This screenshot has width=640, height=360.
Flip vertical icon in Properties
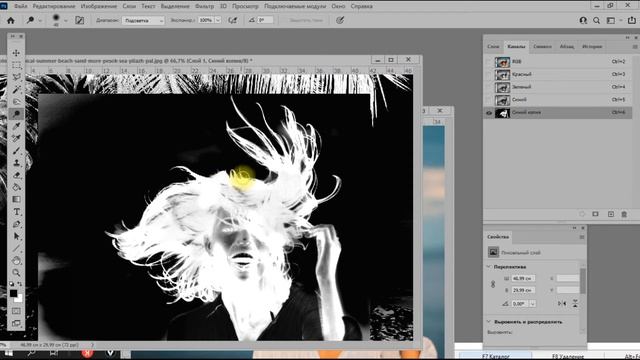coord(575,304)
